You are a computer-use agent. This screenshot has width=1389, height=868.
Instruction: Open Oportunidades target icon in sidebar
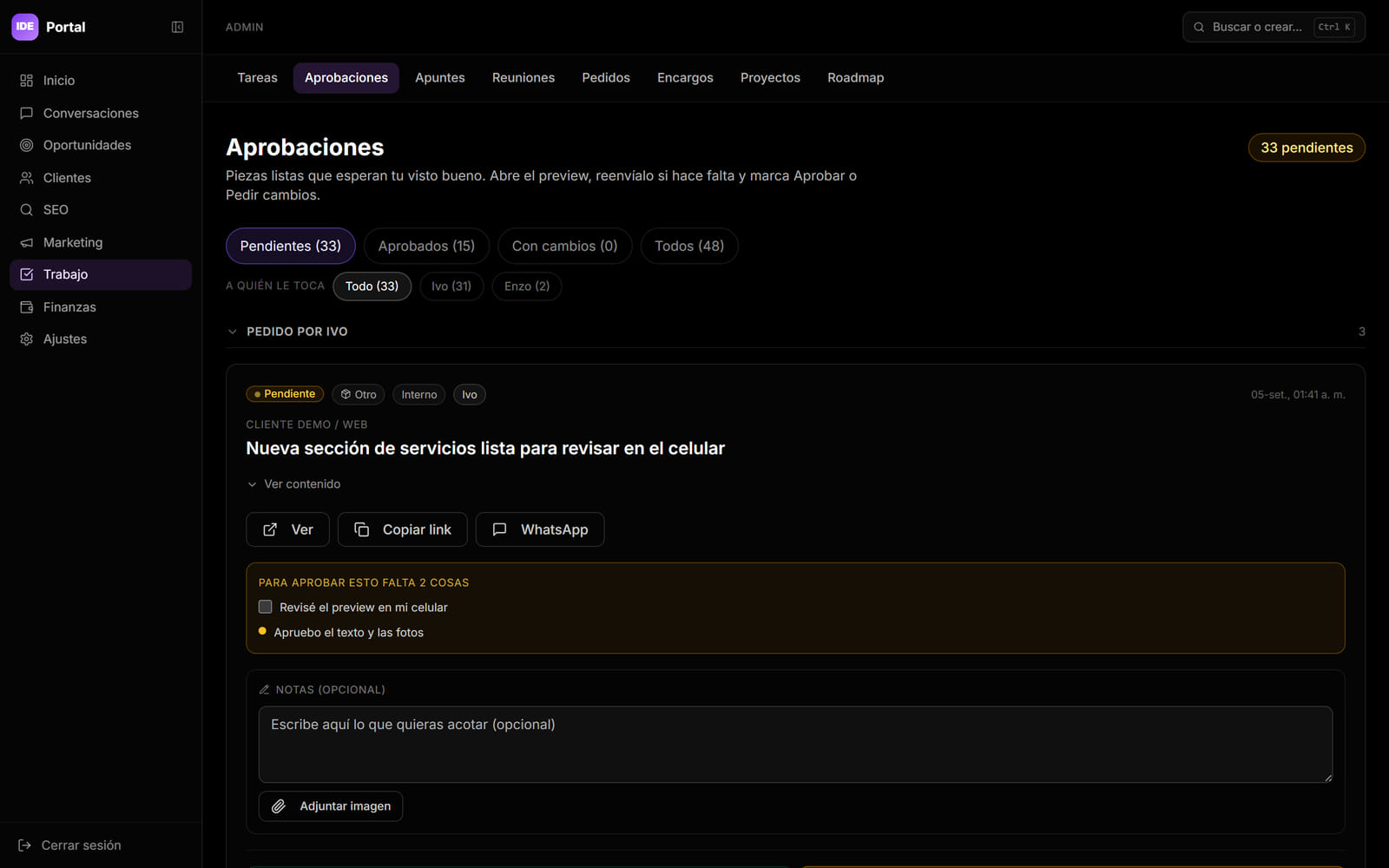(27, 145)
